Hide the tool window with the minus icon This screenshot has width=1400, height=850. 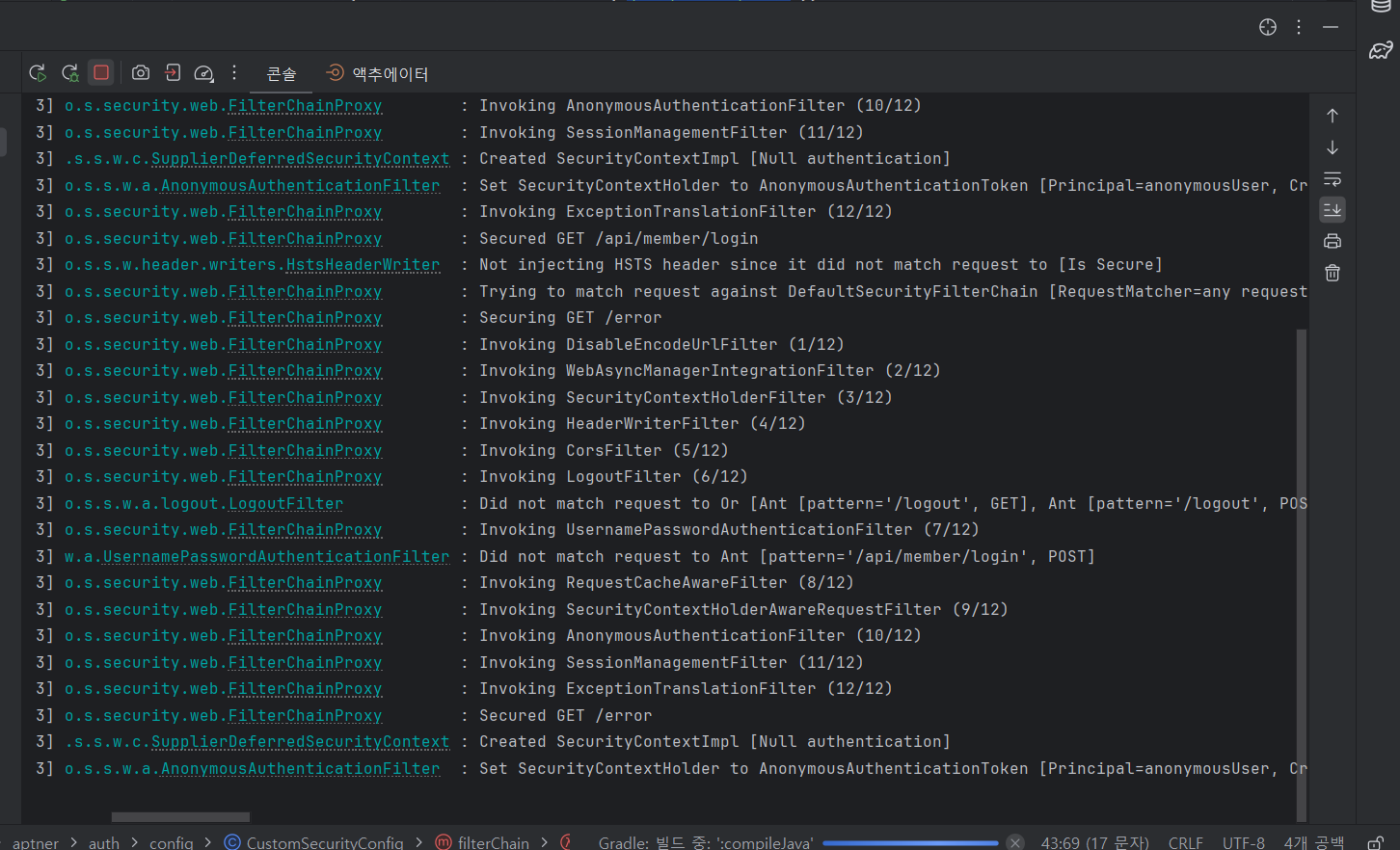coord(1331,27)
